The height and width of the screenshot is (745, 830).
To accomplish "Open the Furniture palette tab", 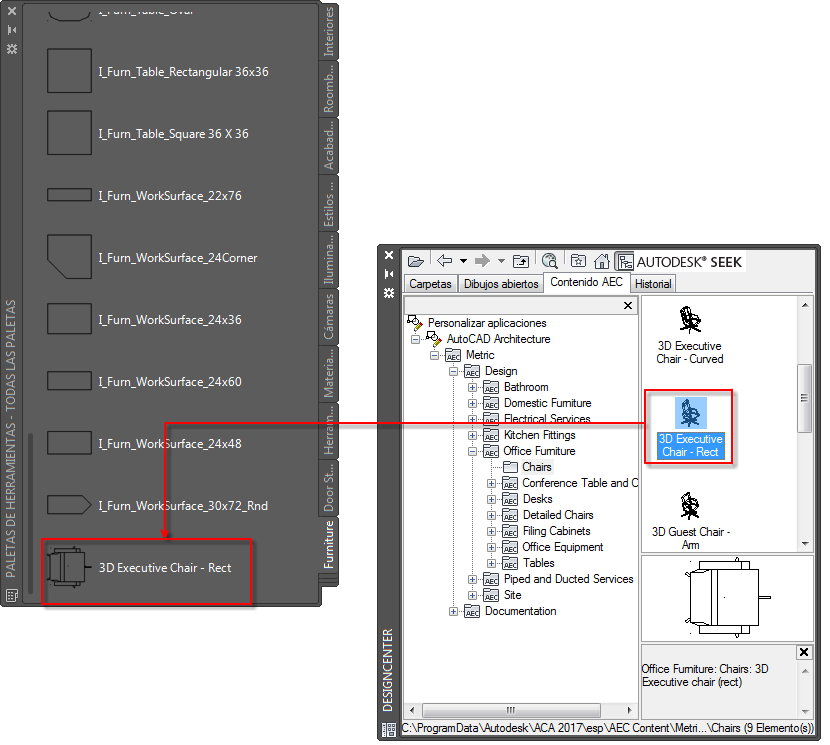I will [329, 545].
